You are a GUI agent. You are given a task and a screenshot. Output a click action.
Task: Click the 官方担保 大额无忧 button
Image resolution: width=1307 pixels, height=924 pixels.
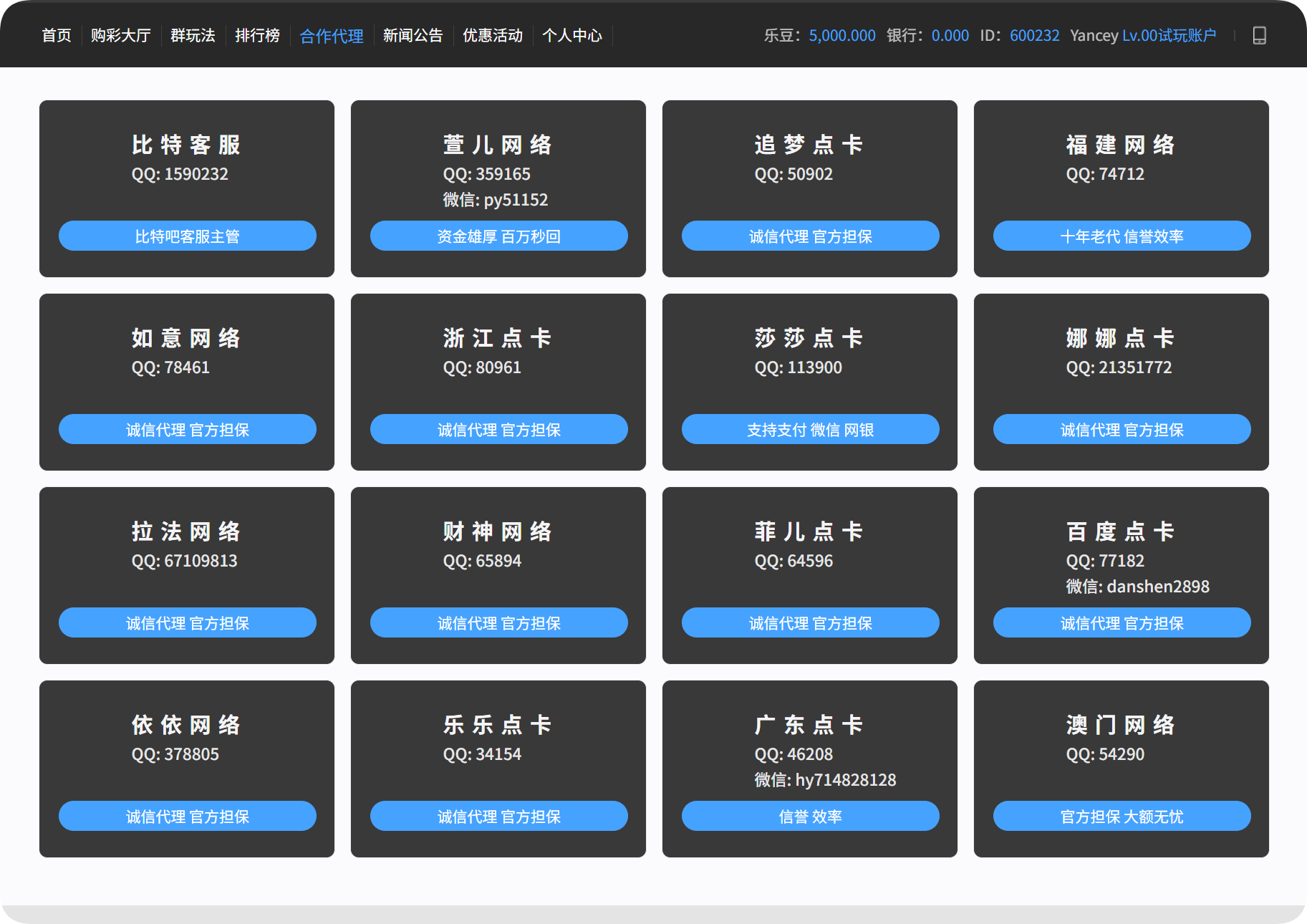click(1122, 817)
